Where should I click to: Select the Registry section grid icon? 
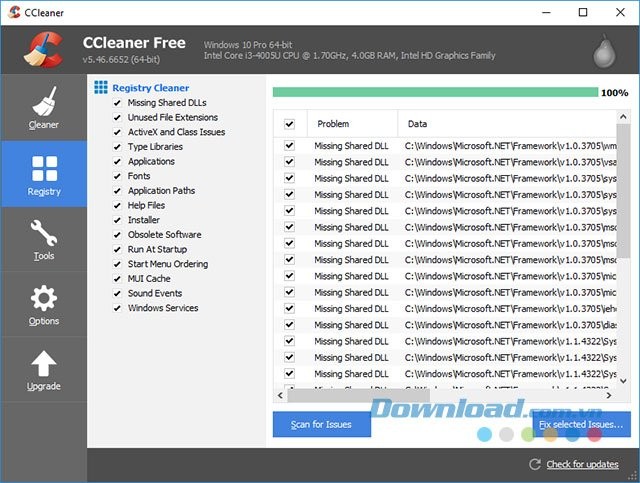point(44,168)
